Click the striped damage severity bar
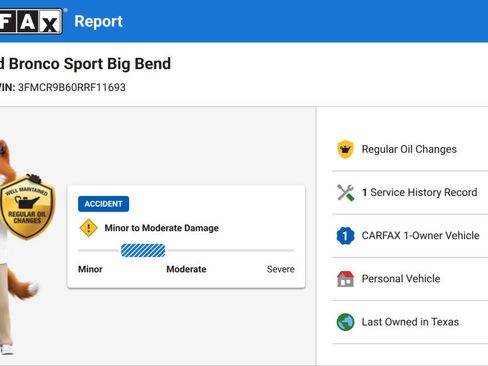 tap(143, 250)
